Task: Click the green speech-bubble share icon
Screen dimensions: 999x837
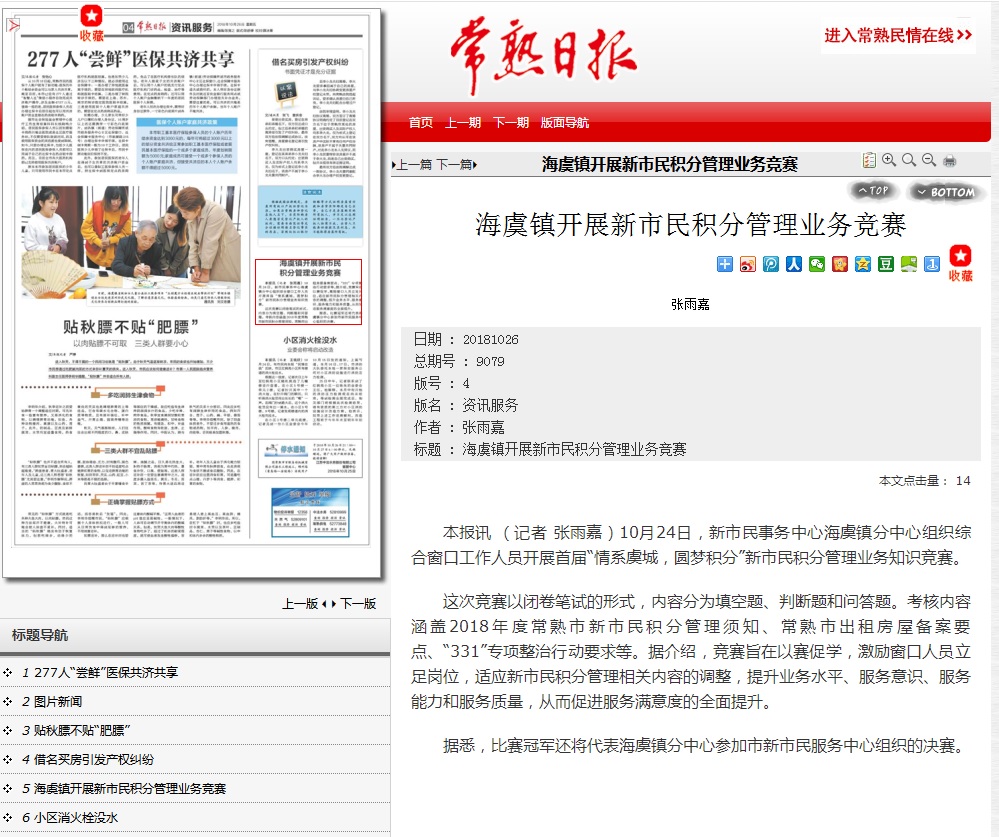Action: pyautogui.click(x=909, y=264)
